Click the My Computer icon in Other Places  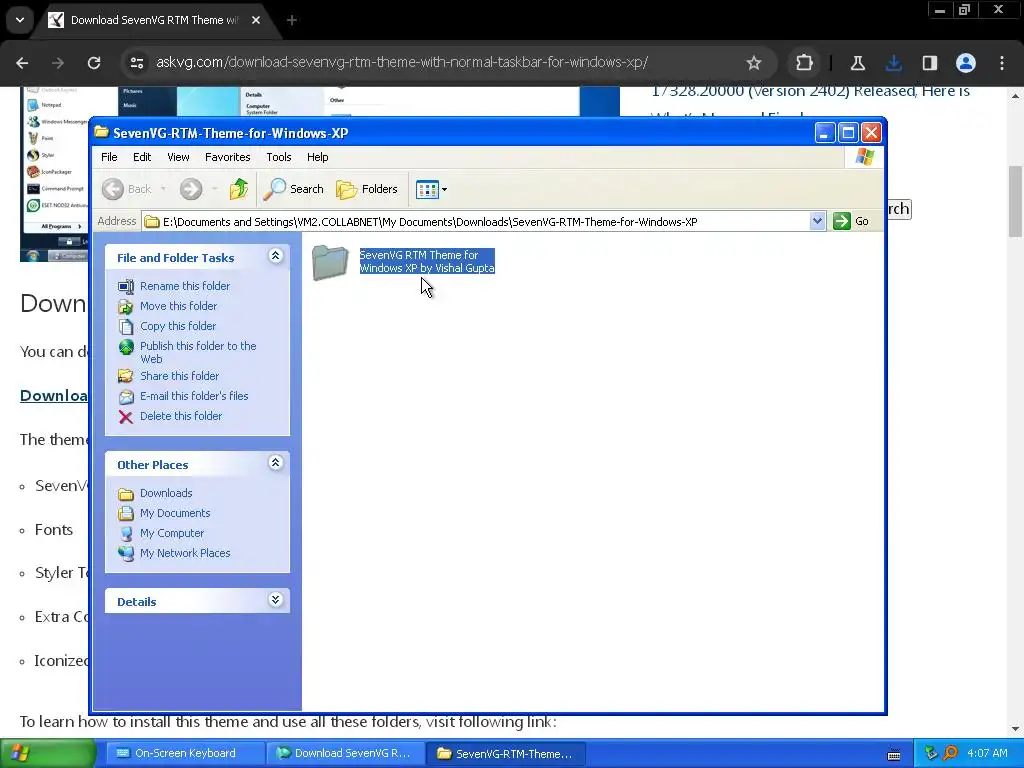tap(125, 534)
